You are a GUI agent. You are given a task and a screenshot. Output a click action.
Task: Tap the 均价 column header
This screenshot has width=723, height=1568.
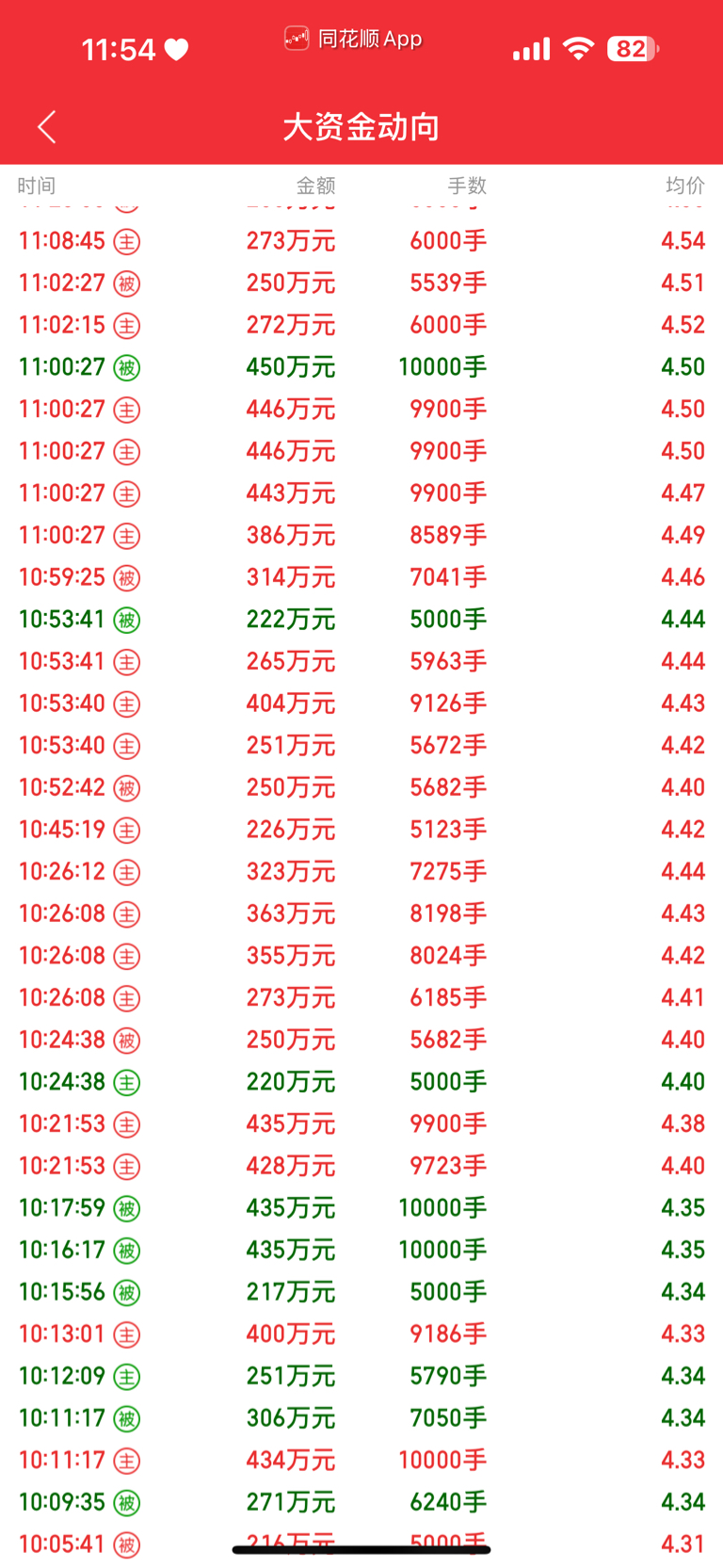(x=685, y=186)
